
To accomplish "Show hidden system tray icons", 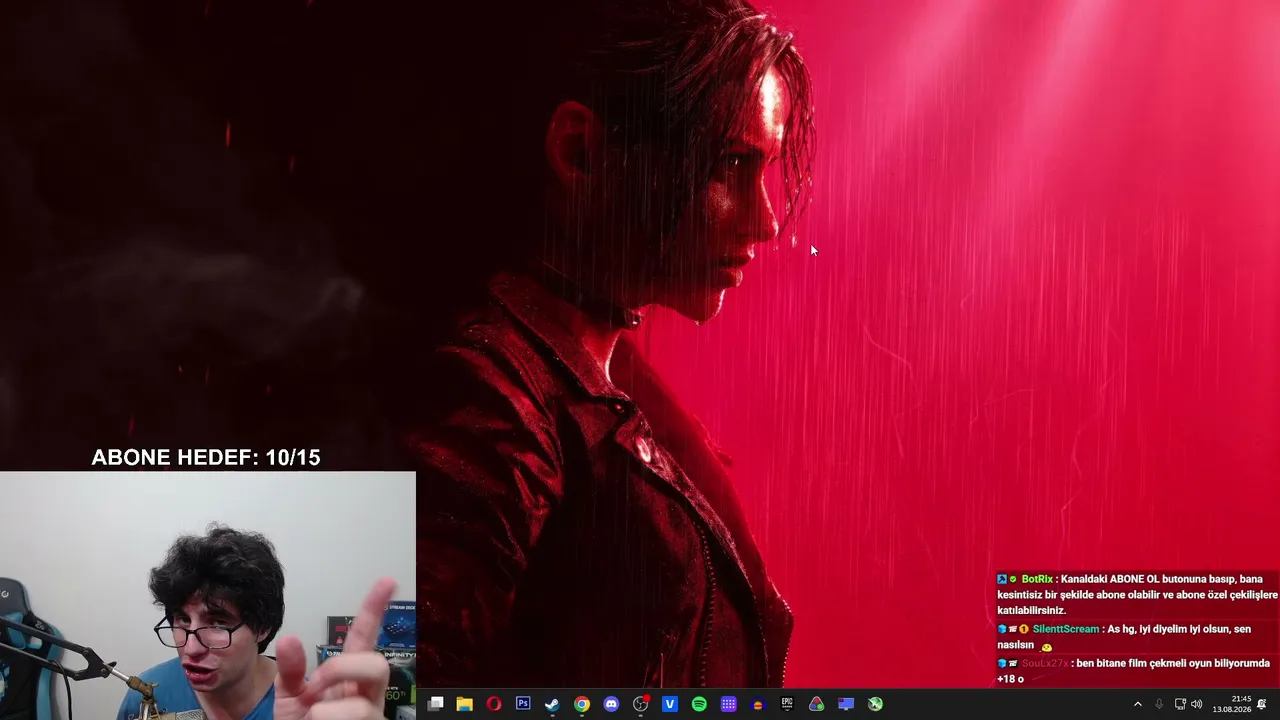I will [x=1138, y=704].
